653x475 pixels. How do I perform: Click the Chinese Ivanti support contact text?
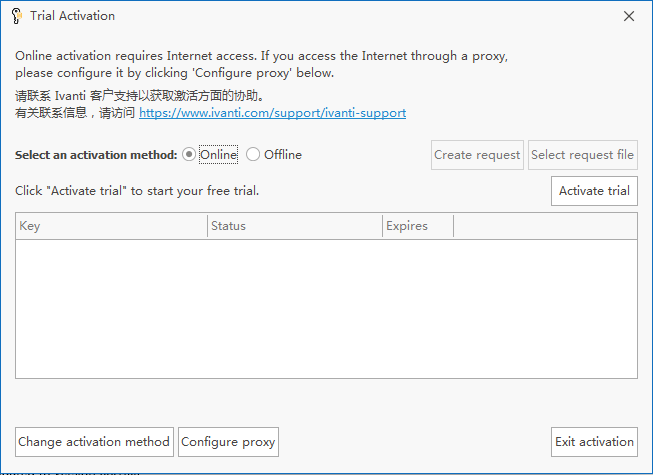coord(140,96)
